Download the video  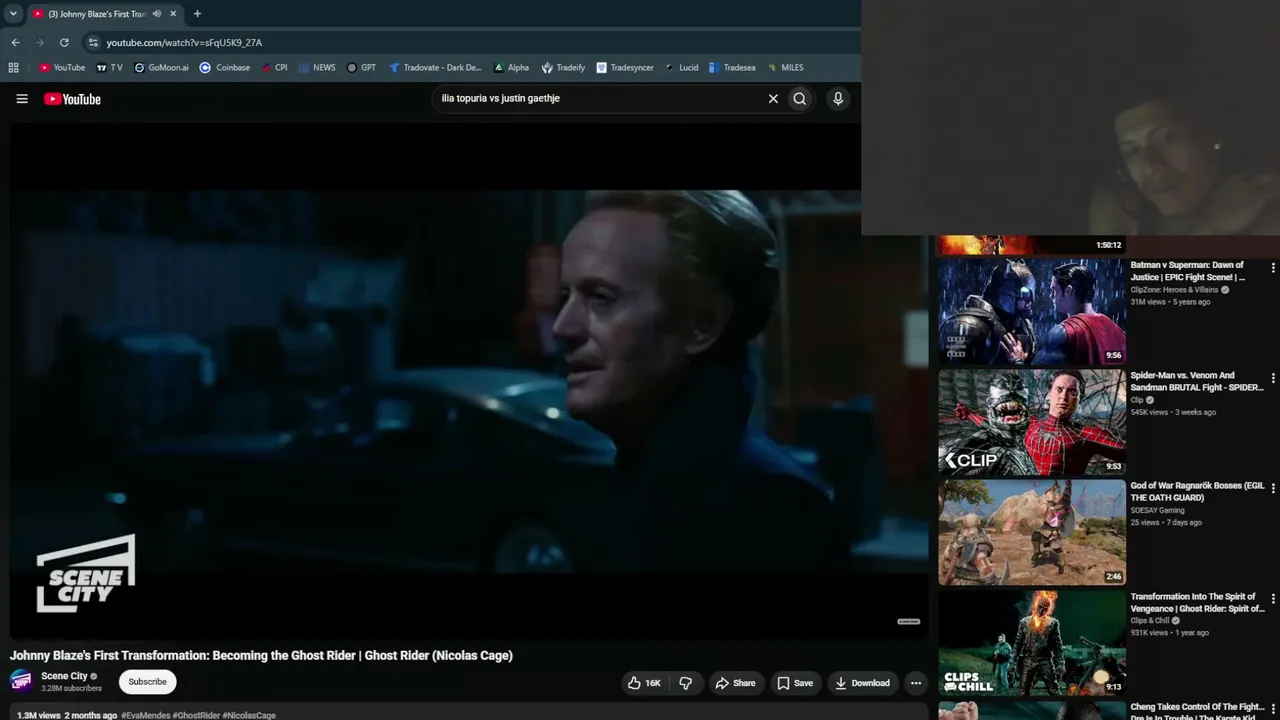862,683
